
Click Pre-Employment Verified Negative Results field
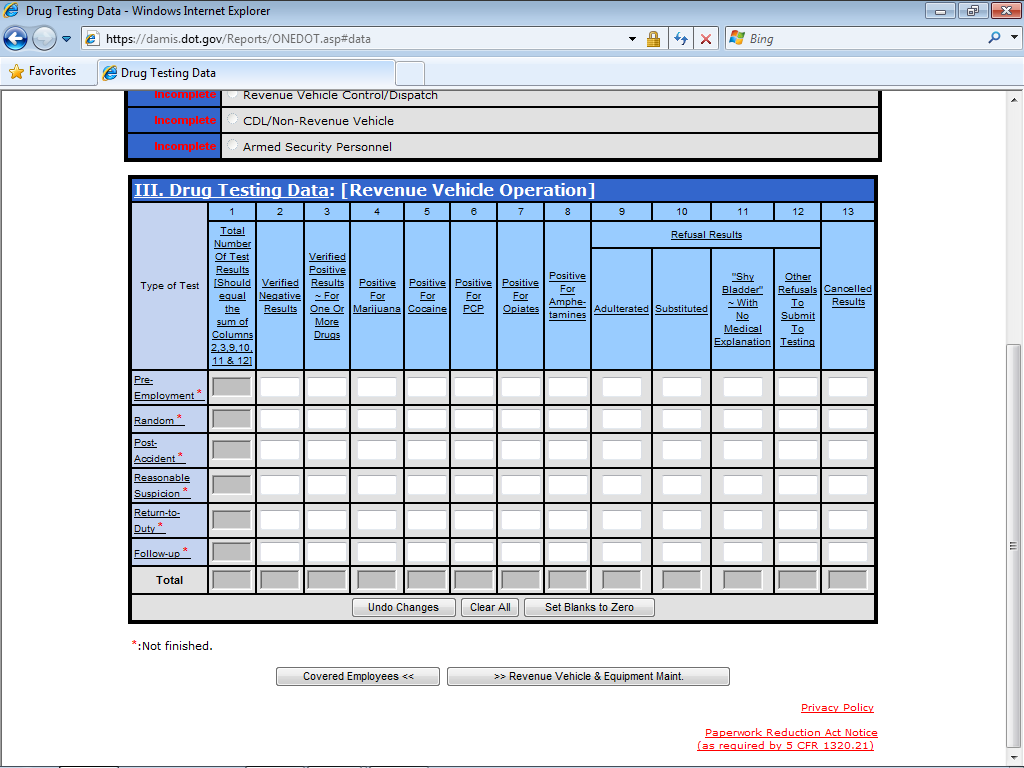point(280,387)
